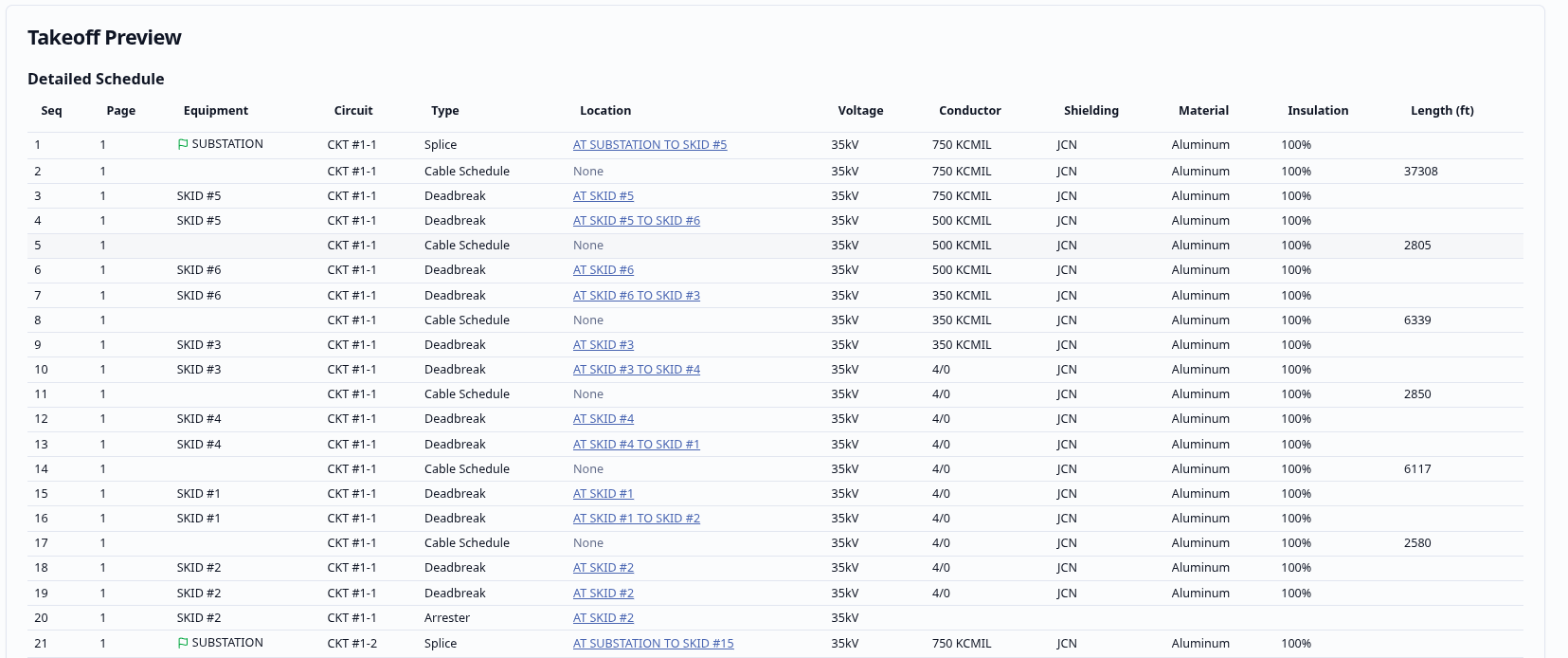This screenshot has height=658, width=1568.
Task: Click the Location column header
Action: click(605, 111)
